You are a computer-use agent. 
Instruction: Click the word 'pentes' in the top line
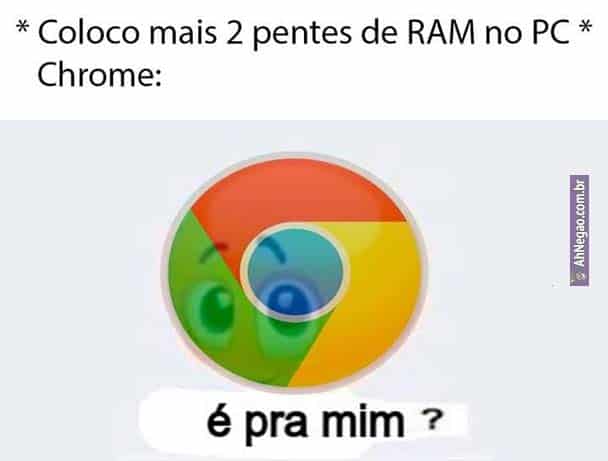pos(302,34)
